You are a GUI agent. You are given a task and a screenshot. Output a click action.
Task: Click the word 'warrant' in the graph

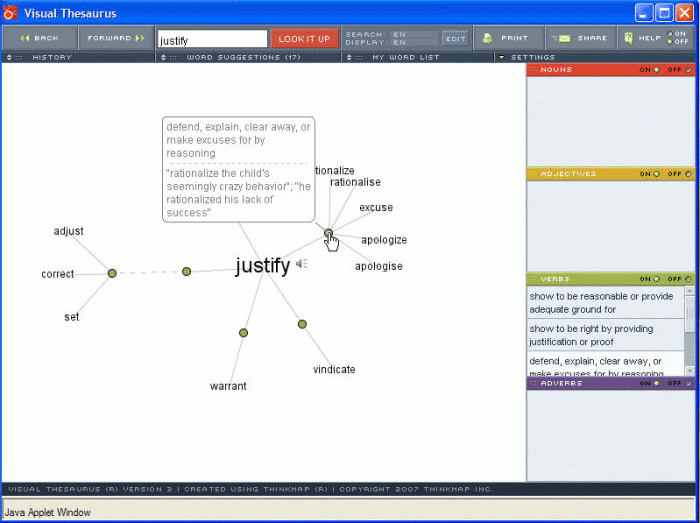pos(228,386)
